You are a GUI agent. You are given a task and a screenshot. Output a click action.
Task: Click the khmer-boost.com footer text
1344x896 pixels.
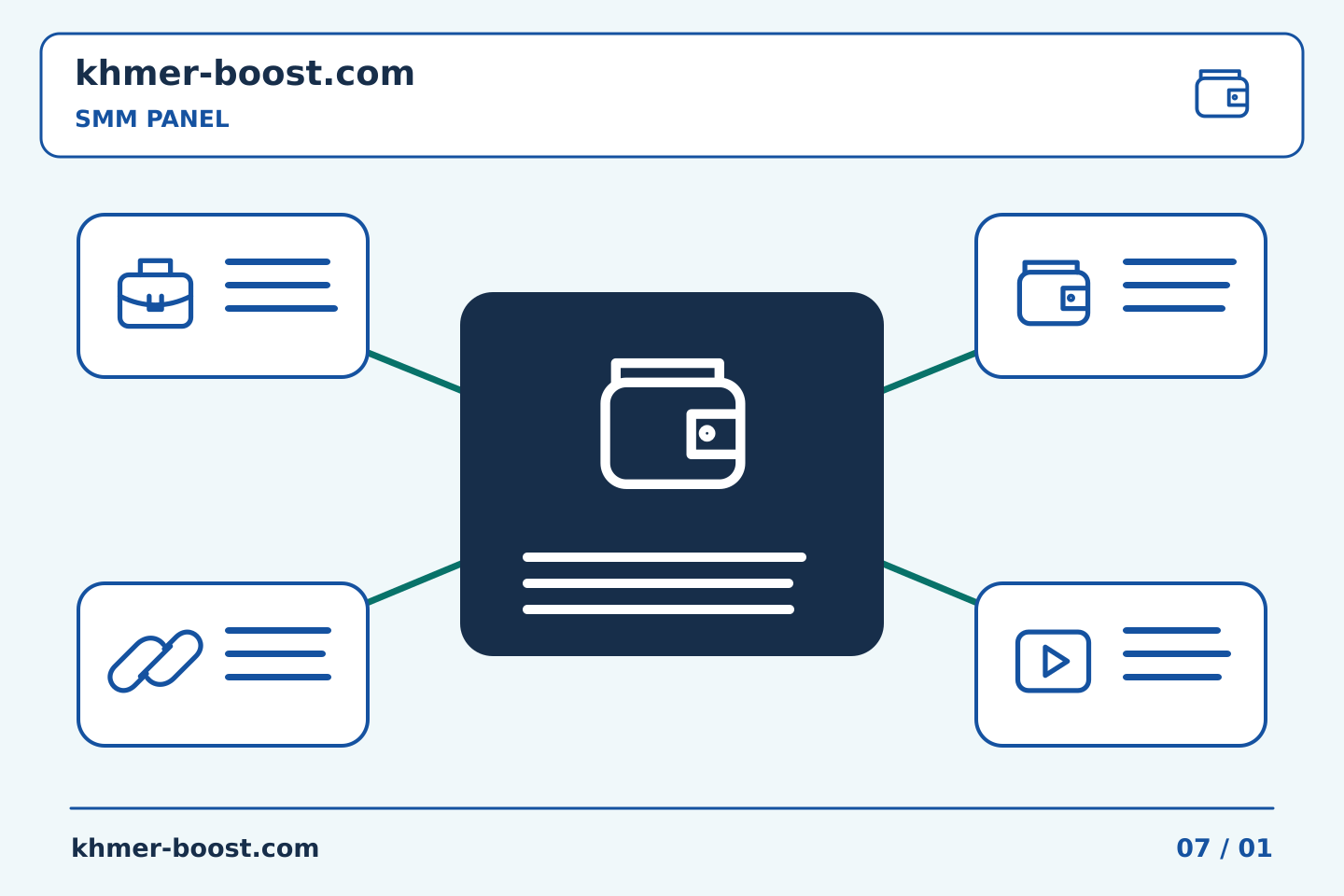(195, 848)
